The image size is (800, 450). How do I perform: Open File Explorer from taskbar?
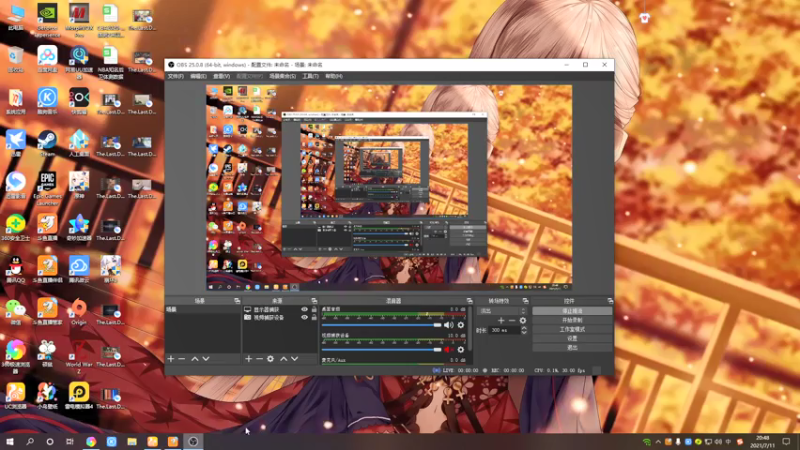[132, 441]
